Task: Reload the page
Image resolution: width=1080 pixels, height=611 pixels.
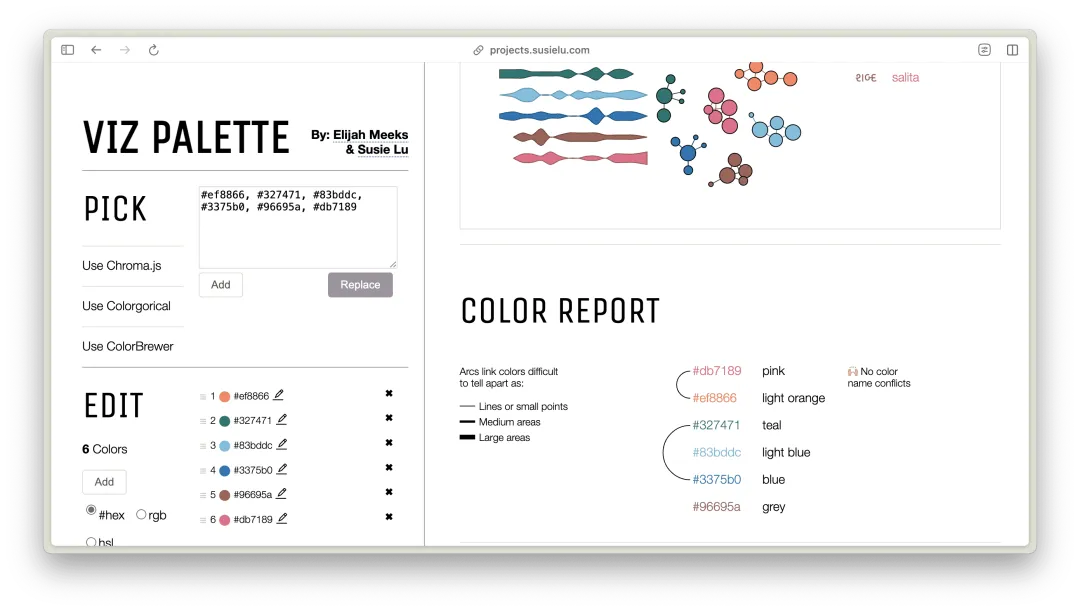Action: pos(154,50)
